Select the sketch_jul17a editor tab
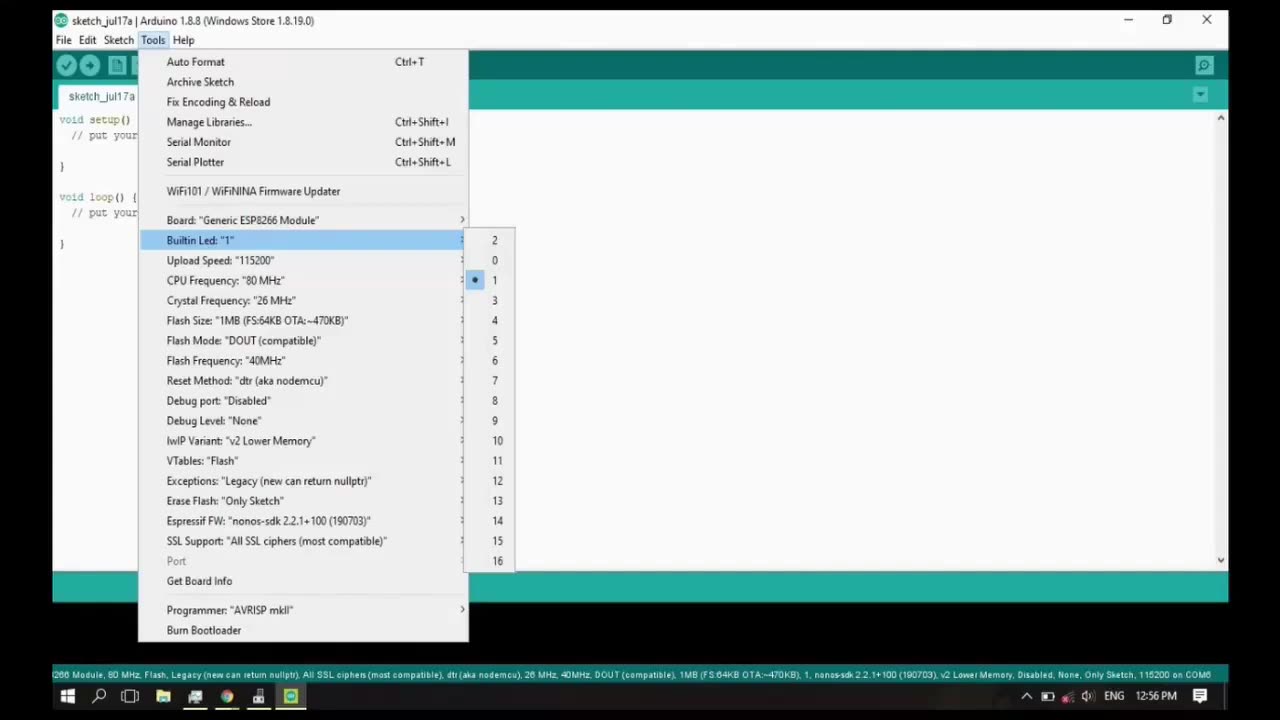This screenshot has height=720, width=1280. pyautogui.click(x=100, y=96)
